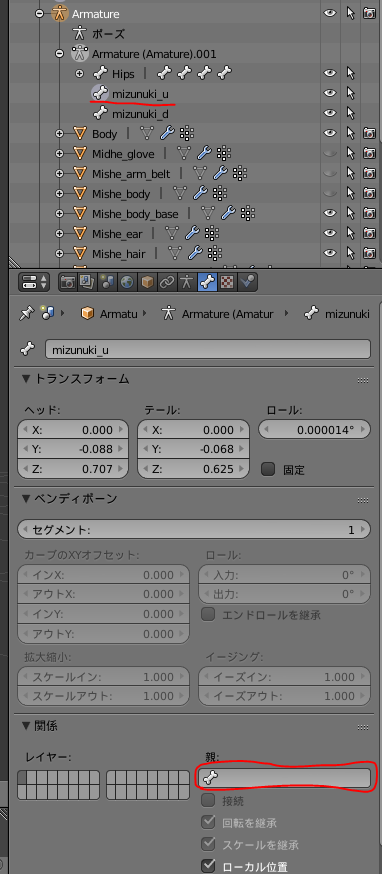Click first child bone icon beside Hips
Screen dimensions: 382x874
[x=165, y=72]
